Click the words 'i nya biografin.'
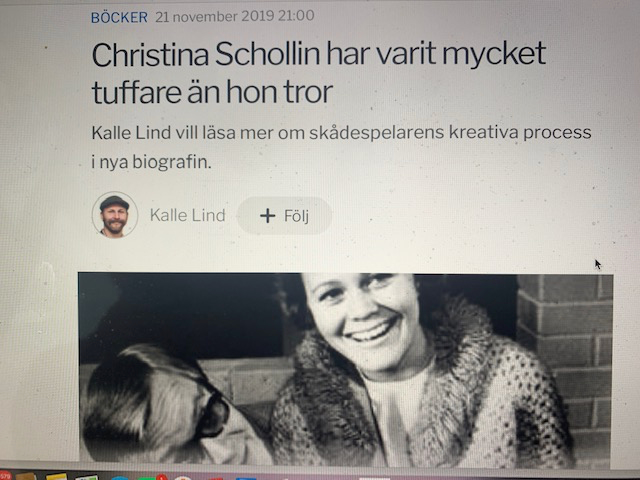The height and width of the screenshot is (480, 640). 151,162
